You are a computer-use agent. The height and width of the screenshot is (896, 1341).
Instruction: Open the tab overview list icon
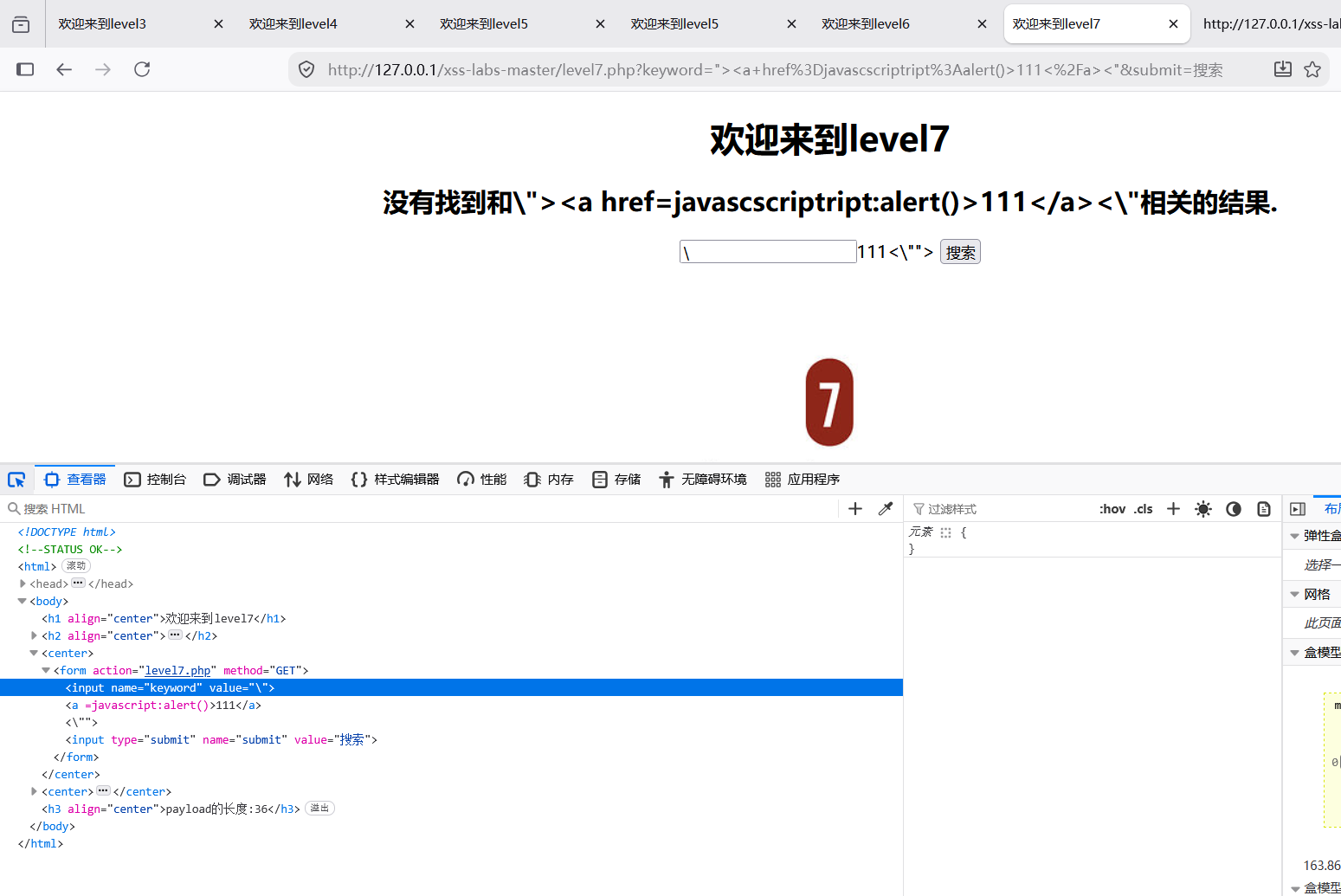(x=21, y=24)
